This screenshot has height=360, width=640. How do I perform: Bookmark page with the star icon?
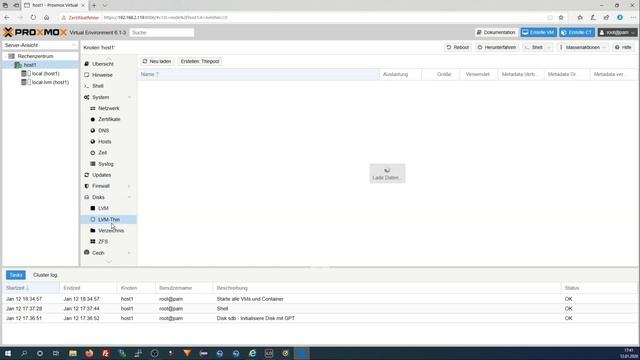pyautogui.click(x=561, y=18)
